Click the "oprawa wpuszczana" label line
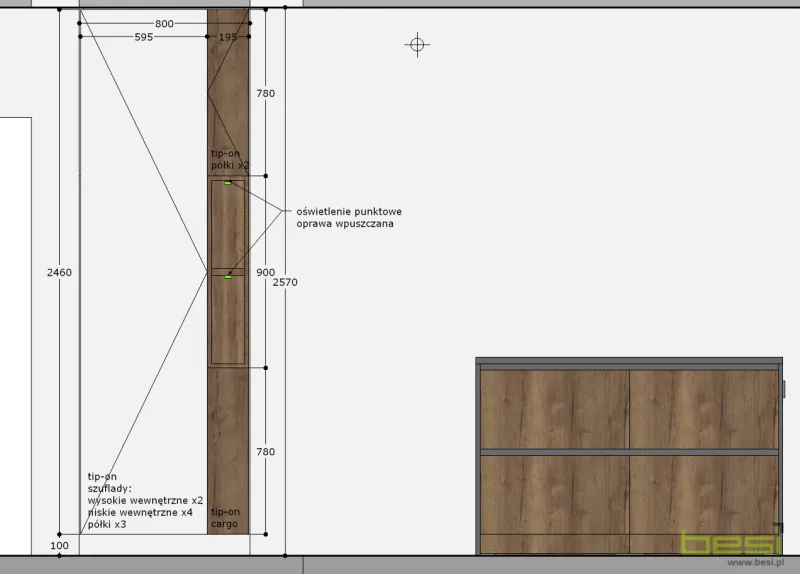Viewport: 800px width, 574px height. (x=345, y=223)
